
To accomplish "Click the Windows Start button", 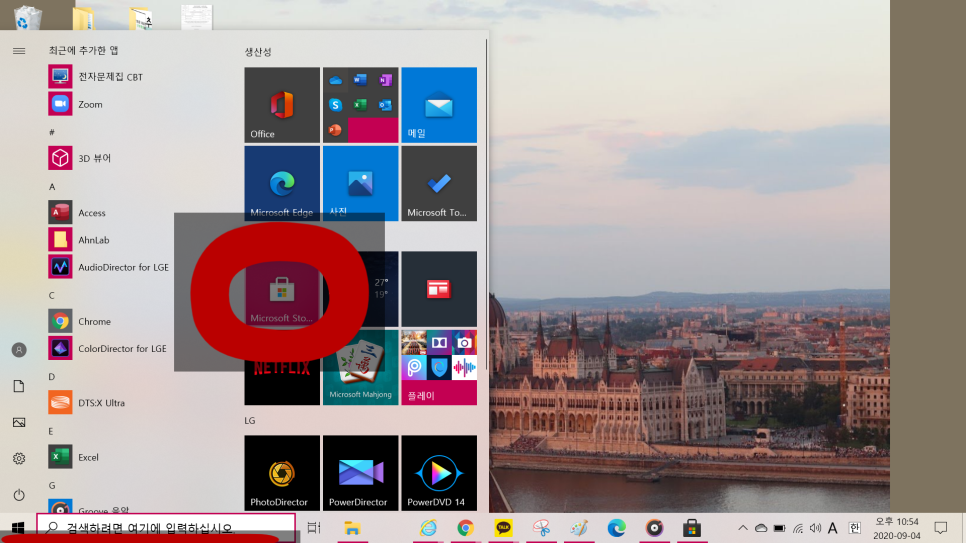I will click(18, 528).
